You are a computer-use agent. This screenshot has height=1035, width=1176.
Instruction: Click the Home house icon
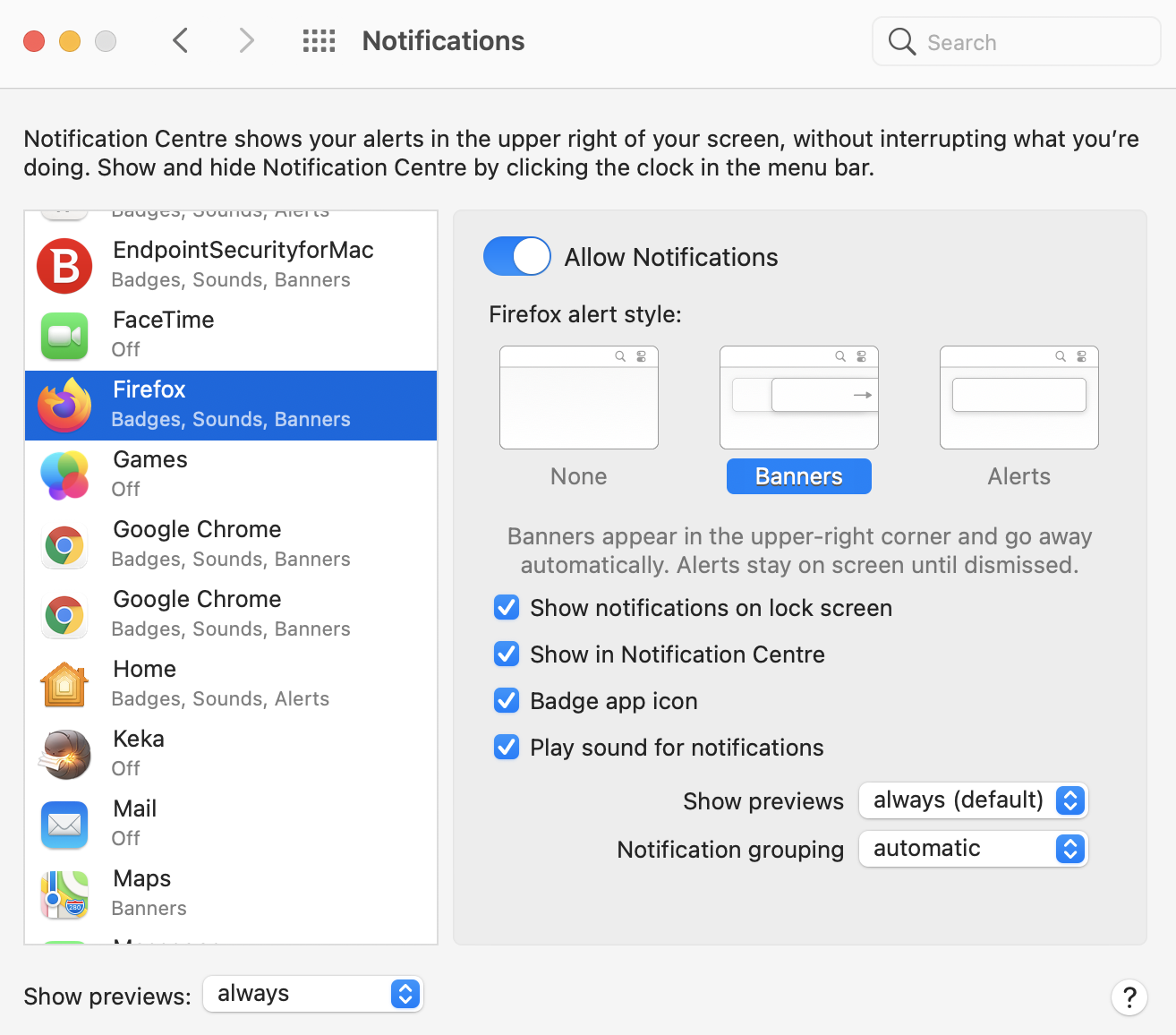(x=64, y=685)
